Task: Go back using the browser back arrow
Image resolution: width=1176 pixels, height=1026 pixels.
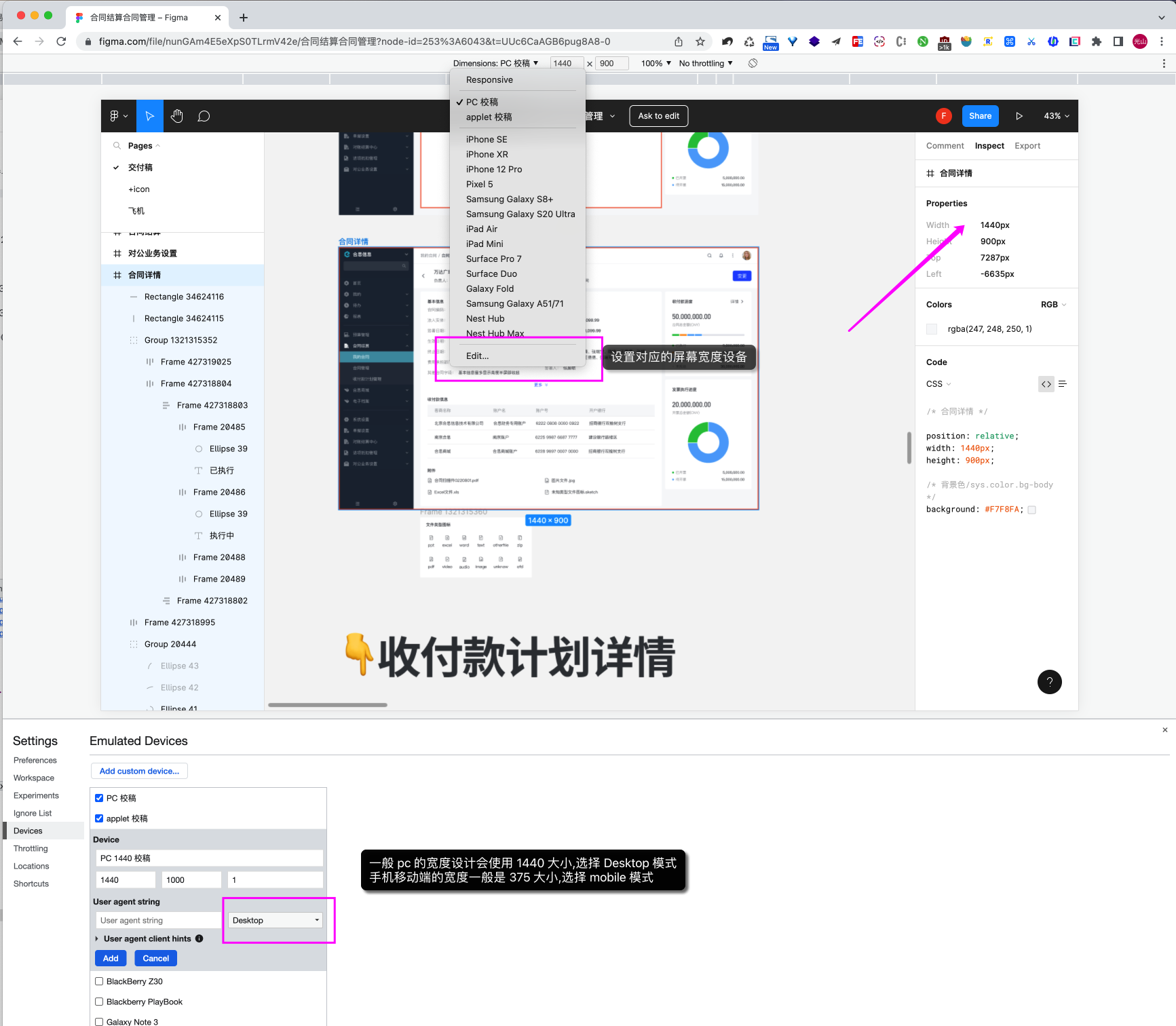Action: (18, 41)
